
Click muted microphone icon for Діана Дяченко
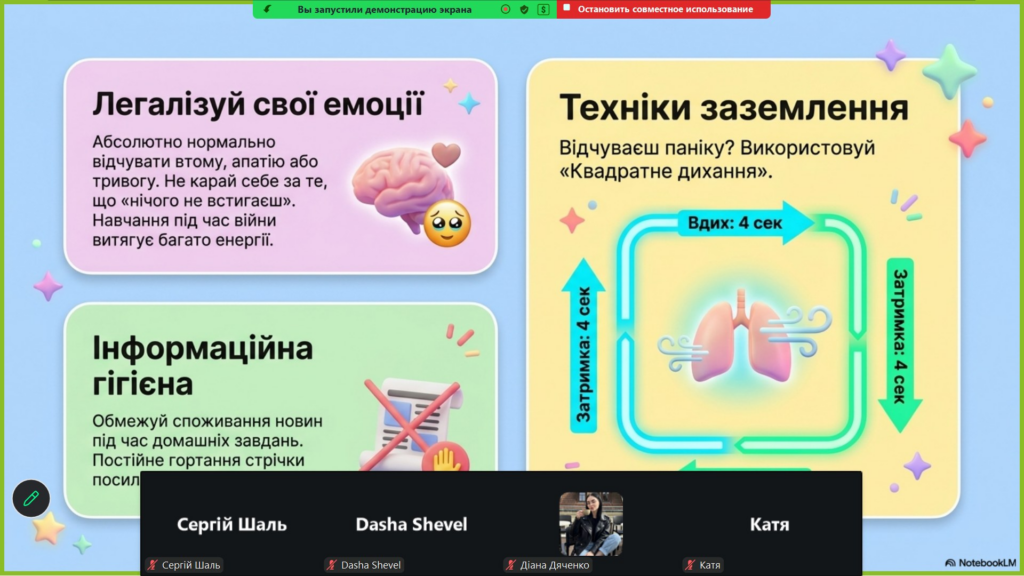tap(511, 565)
